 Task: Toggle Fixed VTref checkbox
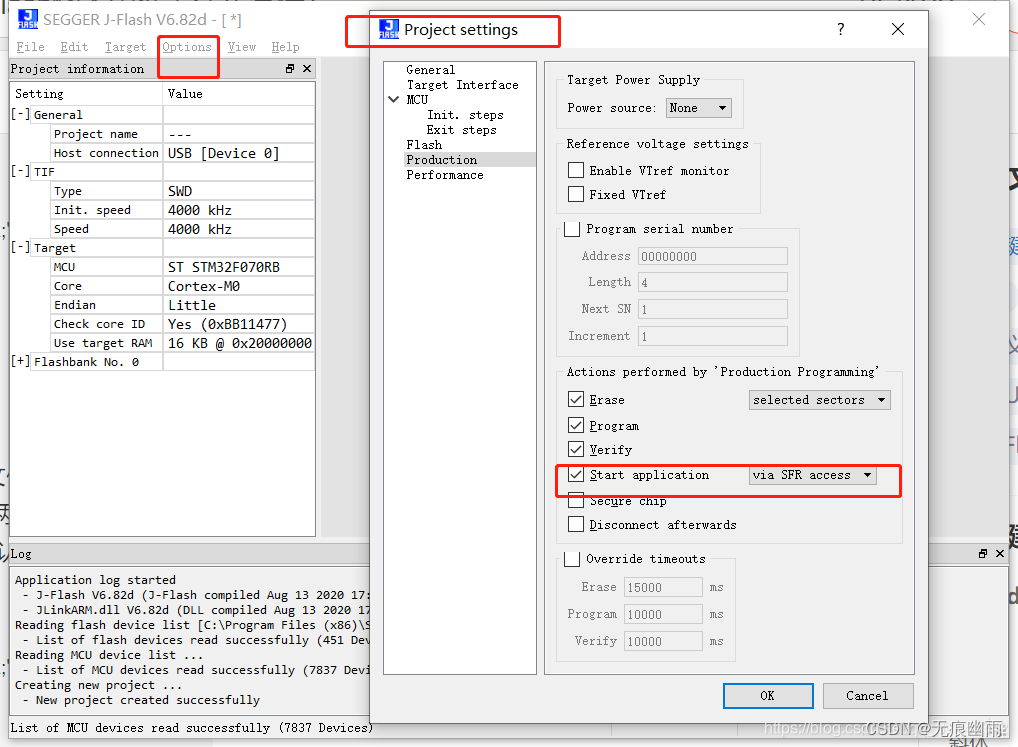(x=576, y=194)
